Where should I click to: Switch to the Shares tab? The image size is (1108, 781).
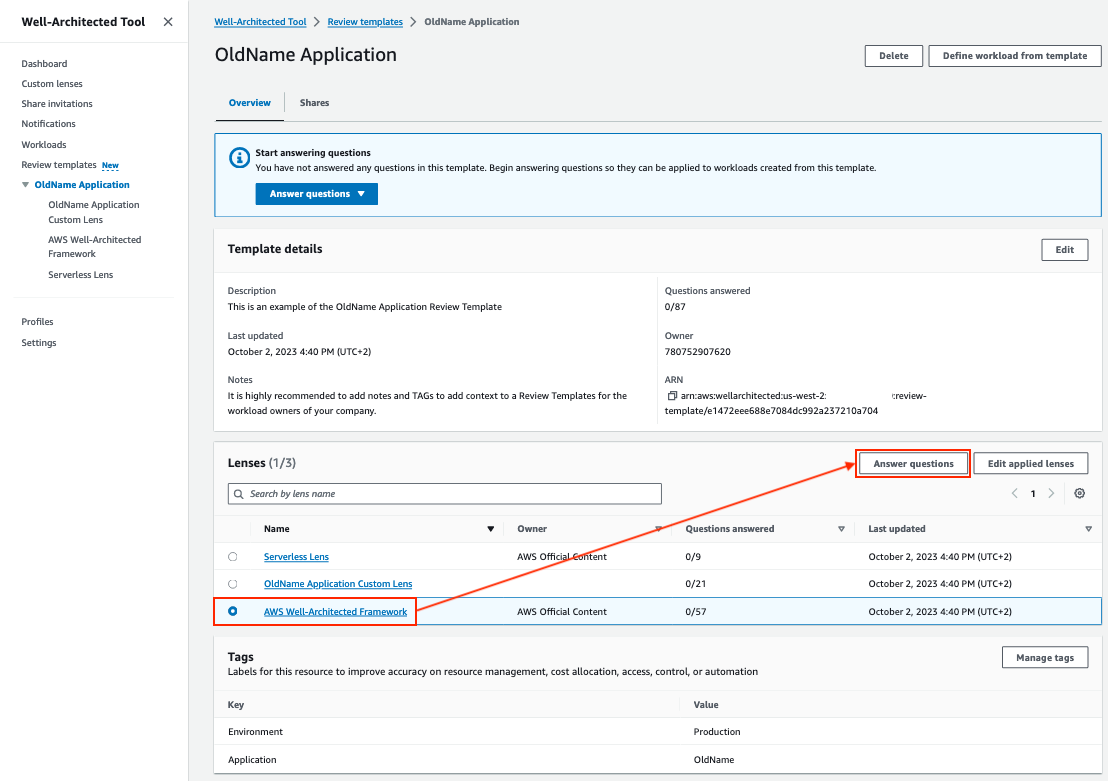[314, 102]
